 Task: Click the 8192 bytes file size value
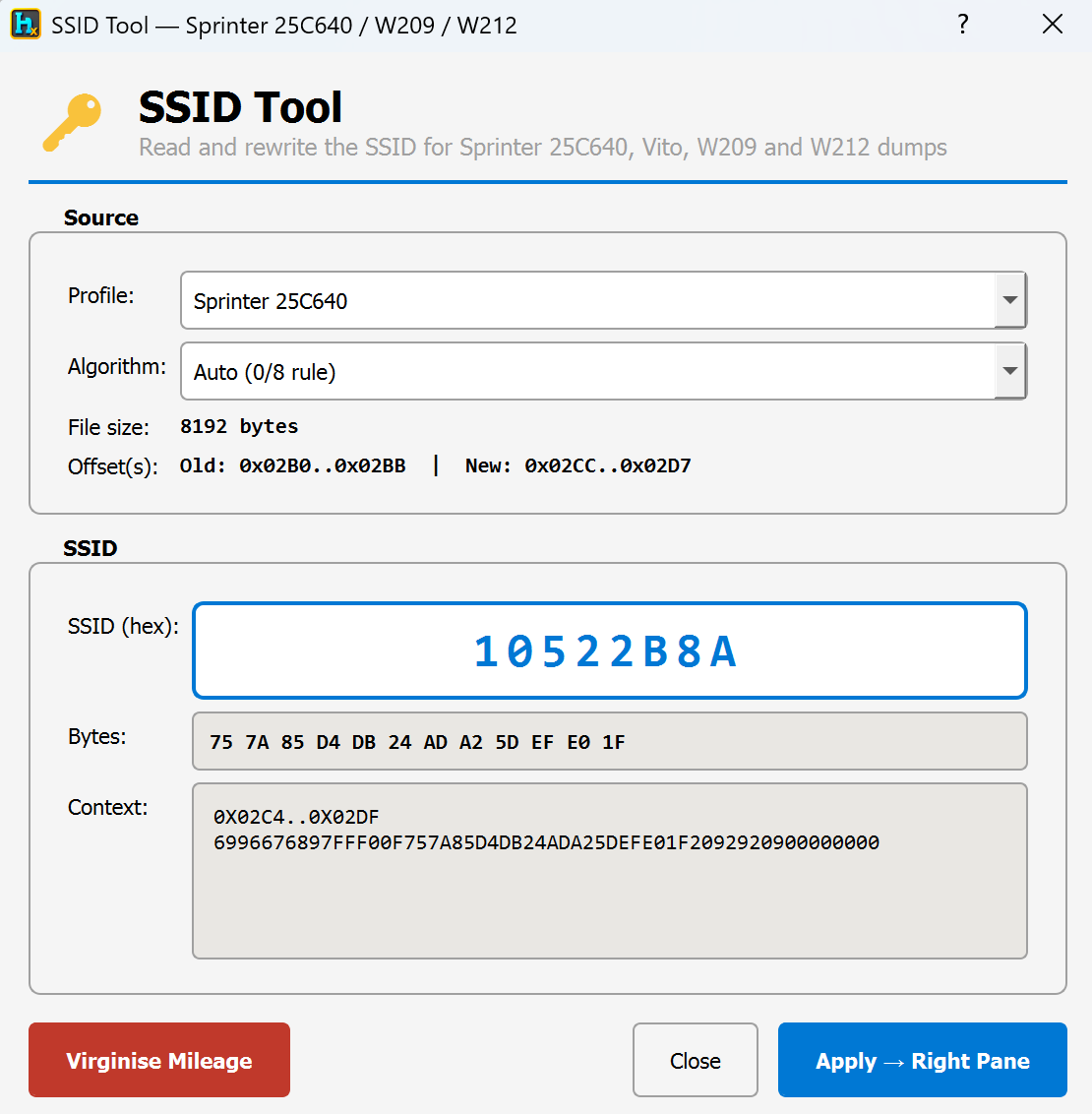[238, 426]
